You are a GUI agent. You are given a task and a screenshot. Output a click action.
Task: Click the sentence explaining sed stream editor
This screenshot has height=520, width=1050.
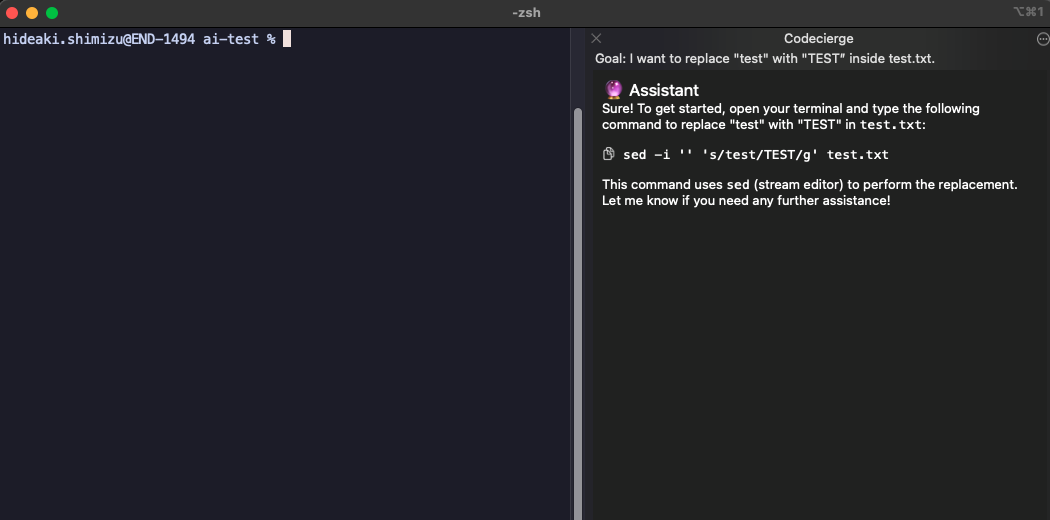tap(809, 185)
